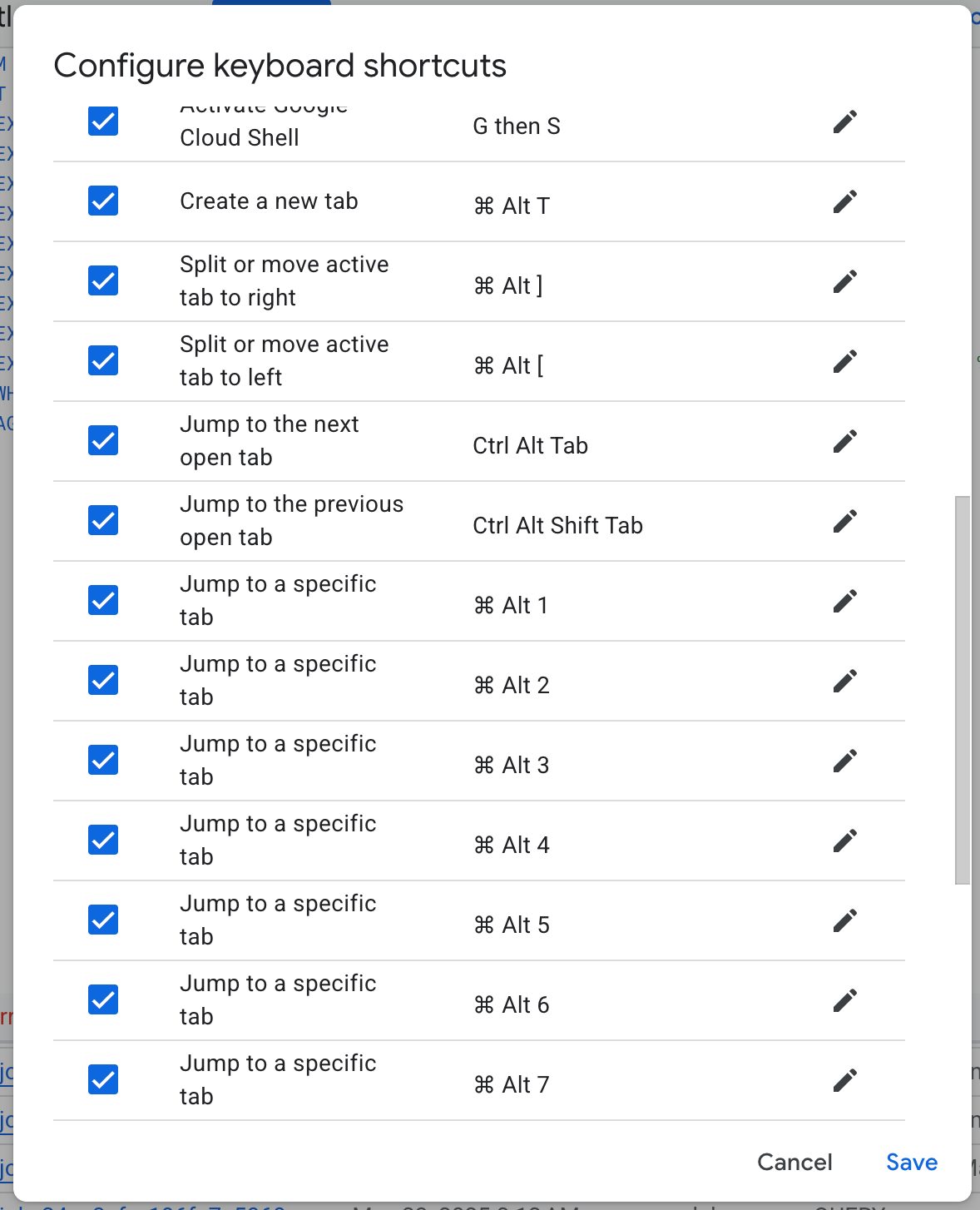Image resolution: width=980 pixels, height=1210 pixels.
Task: Edit Jump to next open tab shortcut
Action: (x=844, y=442)
